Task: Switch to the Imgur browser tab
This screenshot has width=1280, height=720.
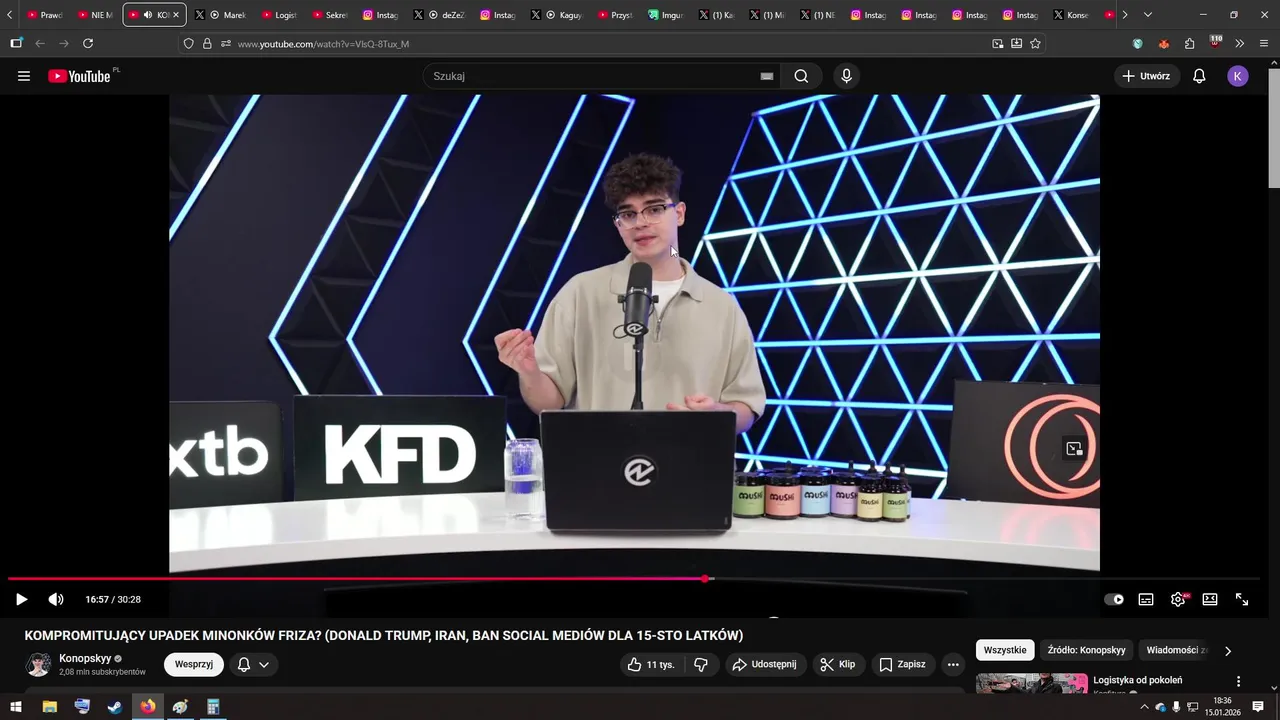Action: click(666, 15)
